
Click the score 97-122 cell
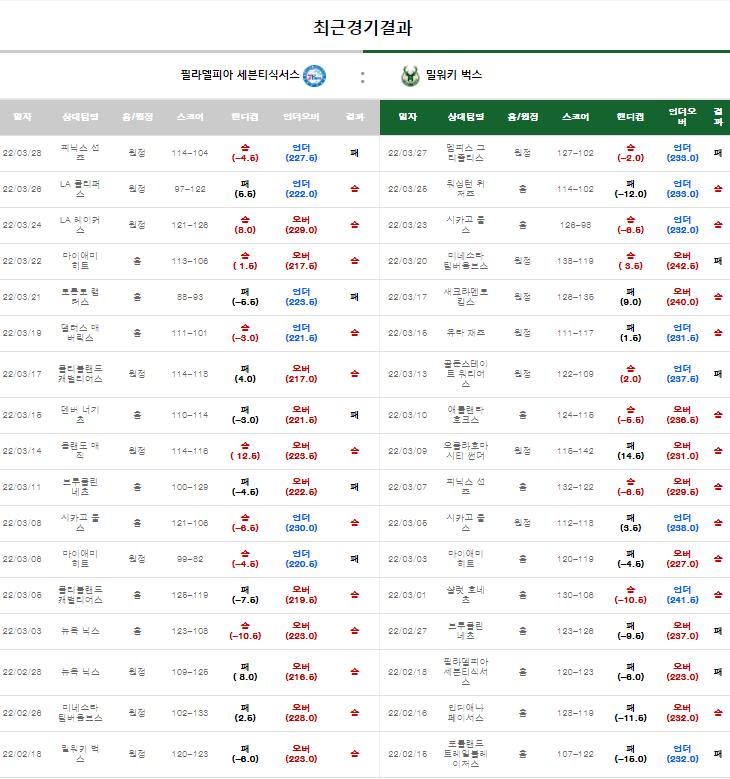190,189
